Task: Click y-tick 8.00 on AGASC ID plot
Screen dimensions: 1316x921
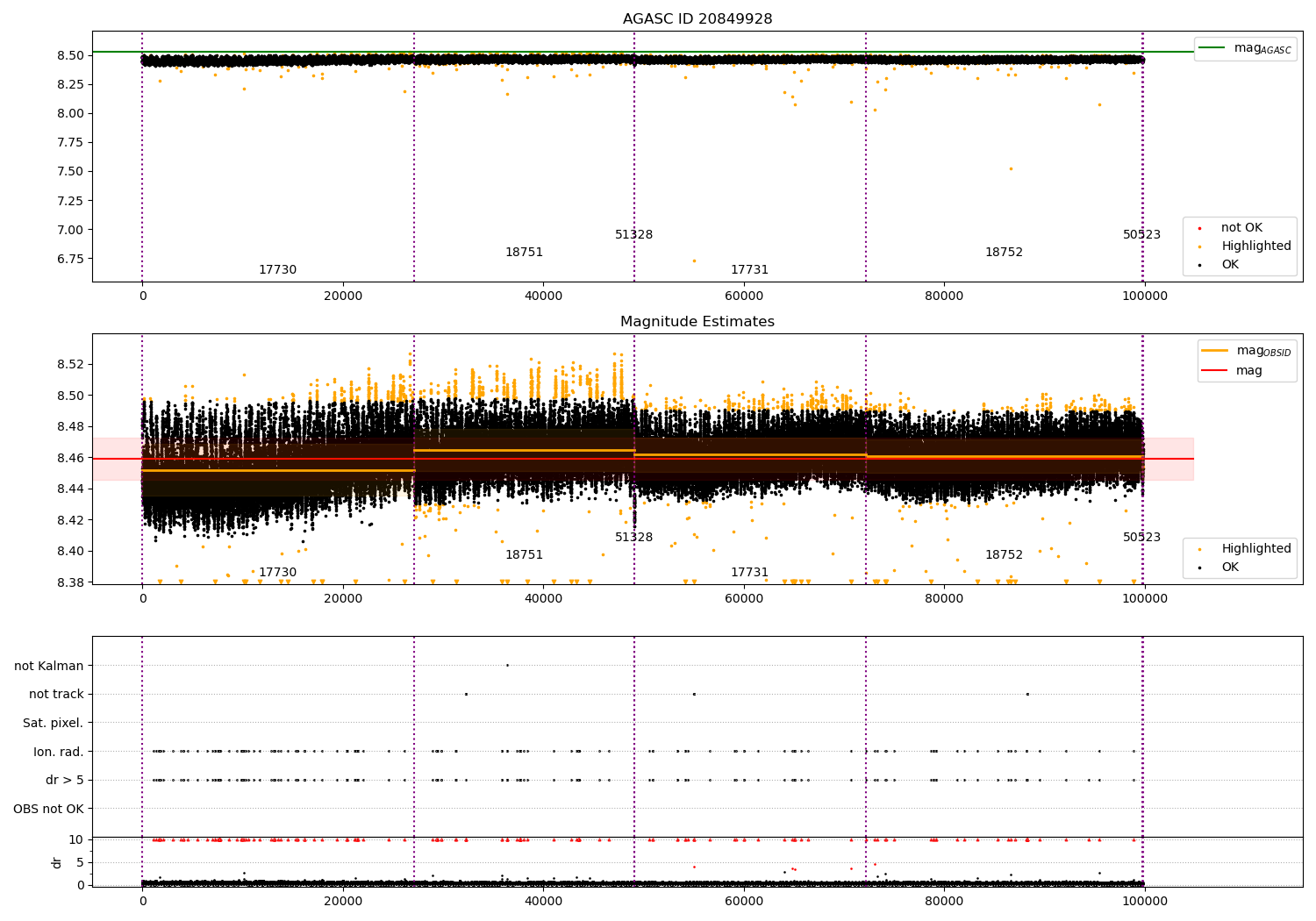Action: pos(69,113)
